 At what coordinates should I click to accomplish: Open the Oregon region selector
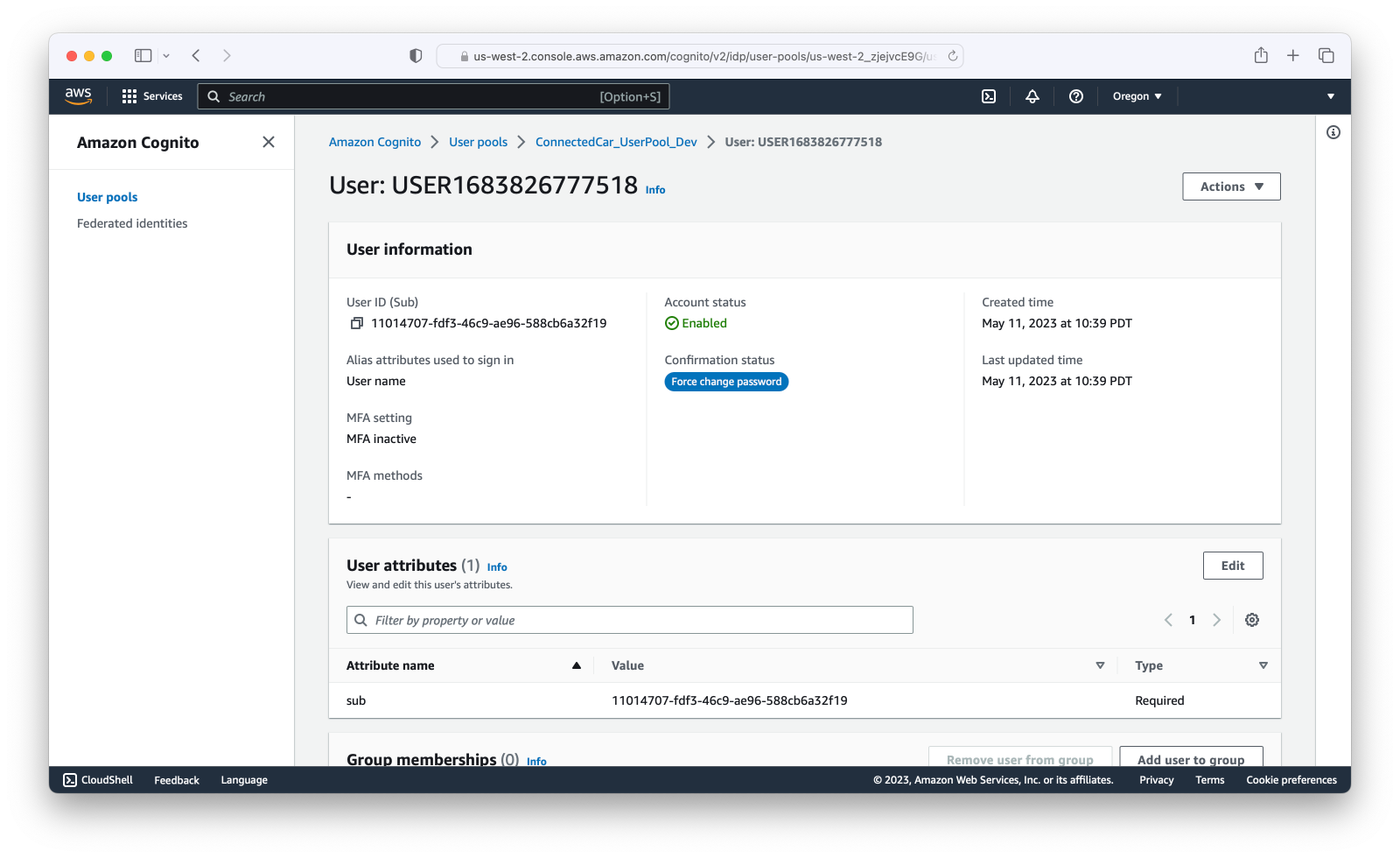point(1137,96)
